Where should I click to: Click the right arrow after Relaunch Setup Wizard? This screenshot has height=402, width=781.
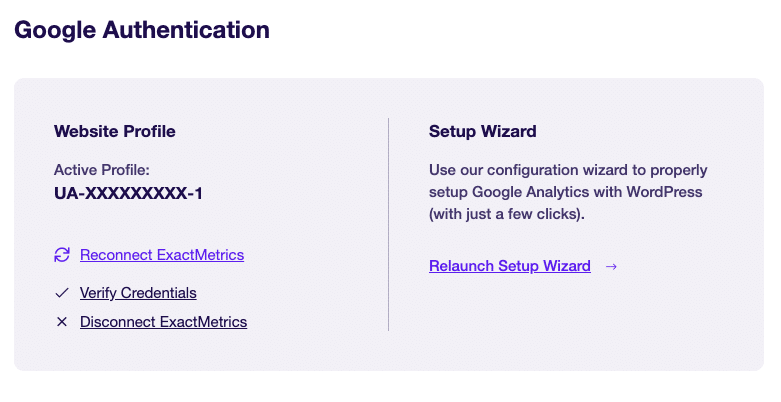coord(611,267)
